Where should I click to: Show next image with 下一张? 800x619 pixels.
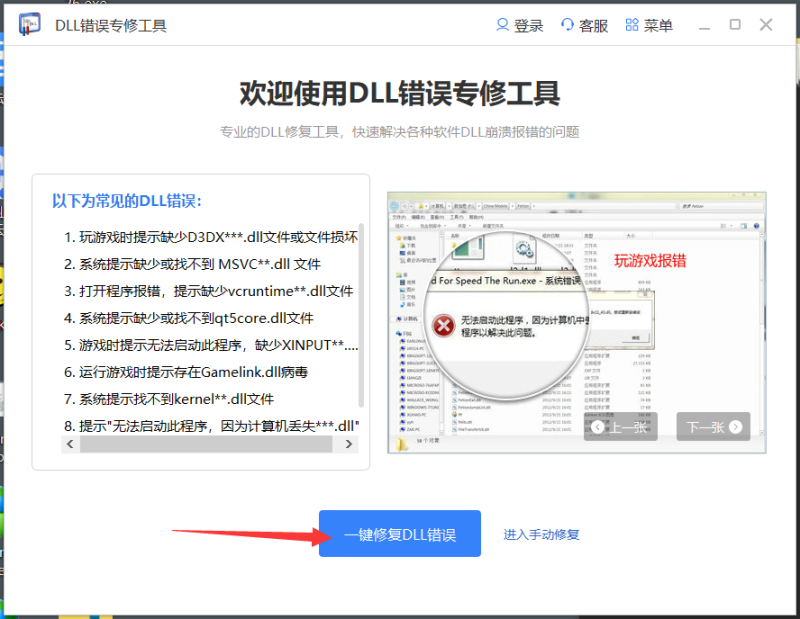(713, 427)
